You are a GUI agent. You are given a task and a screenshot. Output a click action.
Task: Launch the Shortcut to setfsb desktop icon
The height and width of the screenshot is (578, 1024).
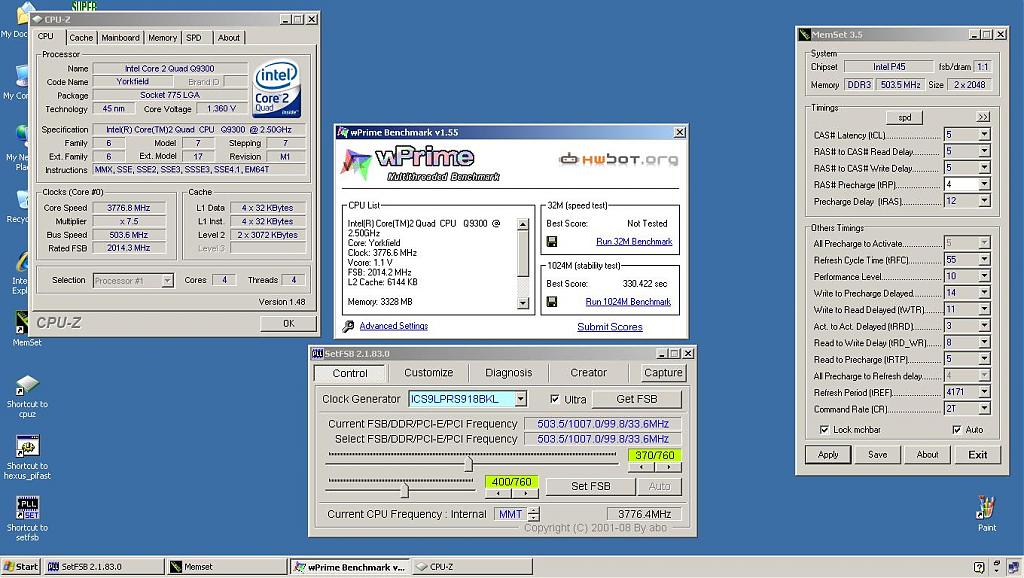(x=27, y=508)
